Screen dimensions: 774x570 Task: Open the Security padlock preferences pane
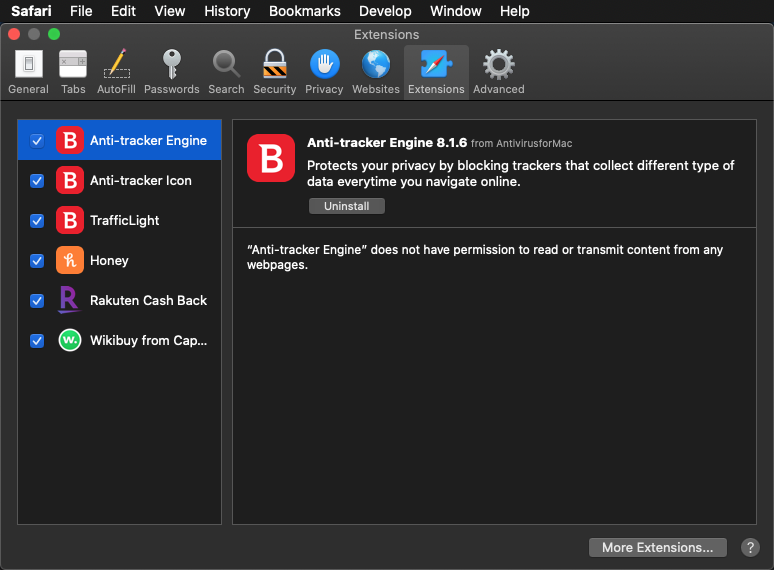point(274,72)
